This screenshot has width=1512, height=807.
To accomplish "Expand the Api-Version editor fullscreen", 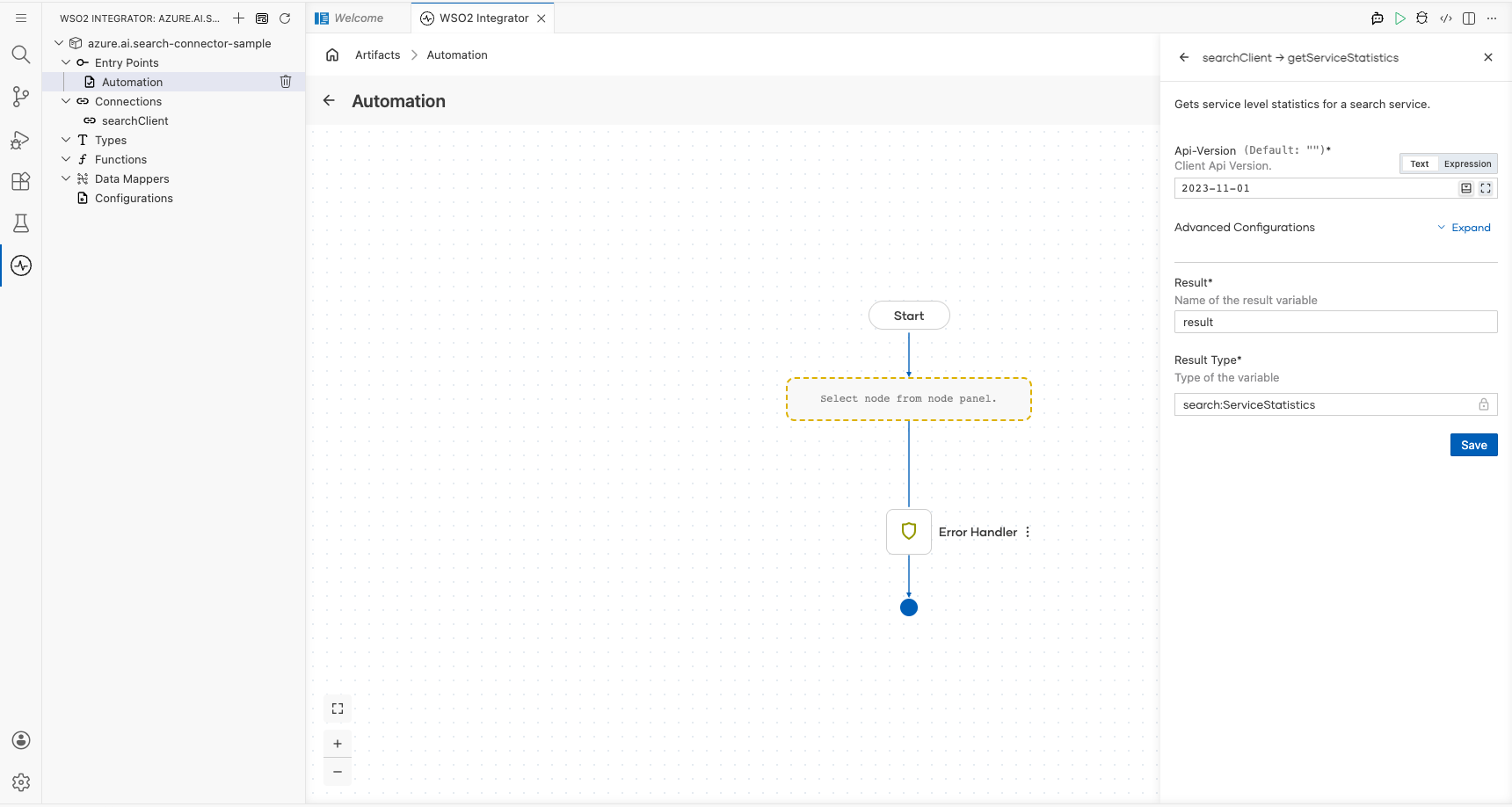I will click(x=1486, y=188).
